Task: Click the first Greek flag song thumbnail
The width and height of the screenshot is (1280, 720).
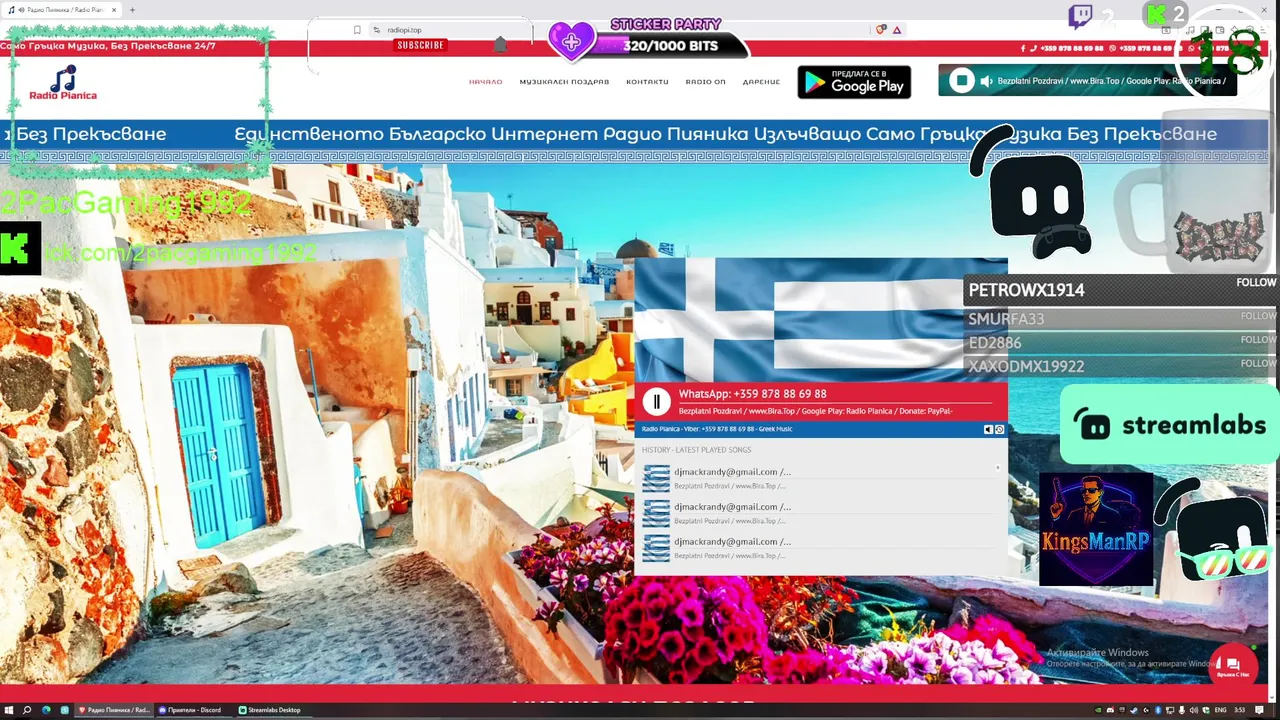Action: [x=656, y=478]
